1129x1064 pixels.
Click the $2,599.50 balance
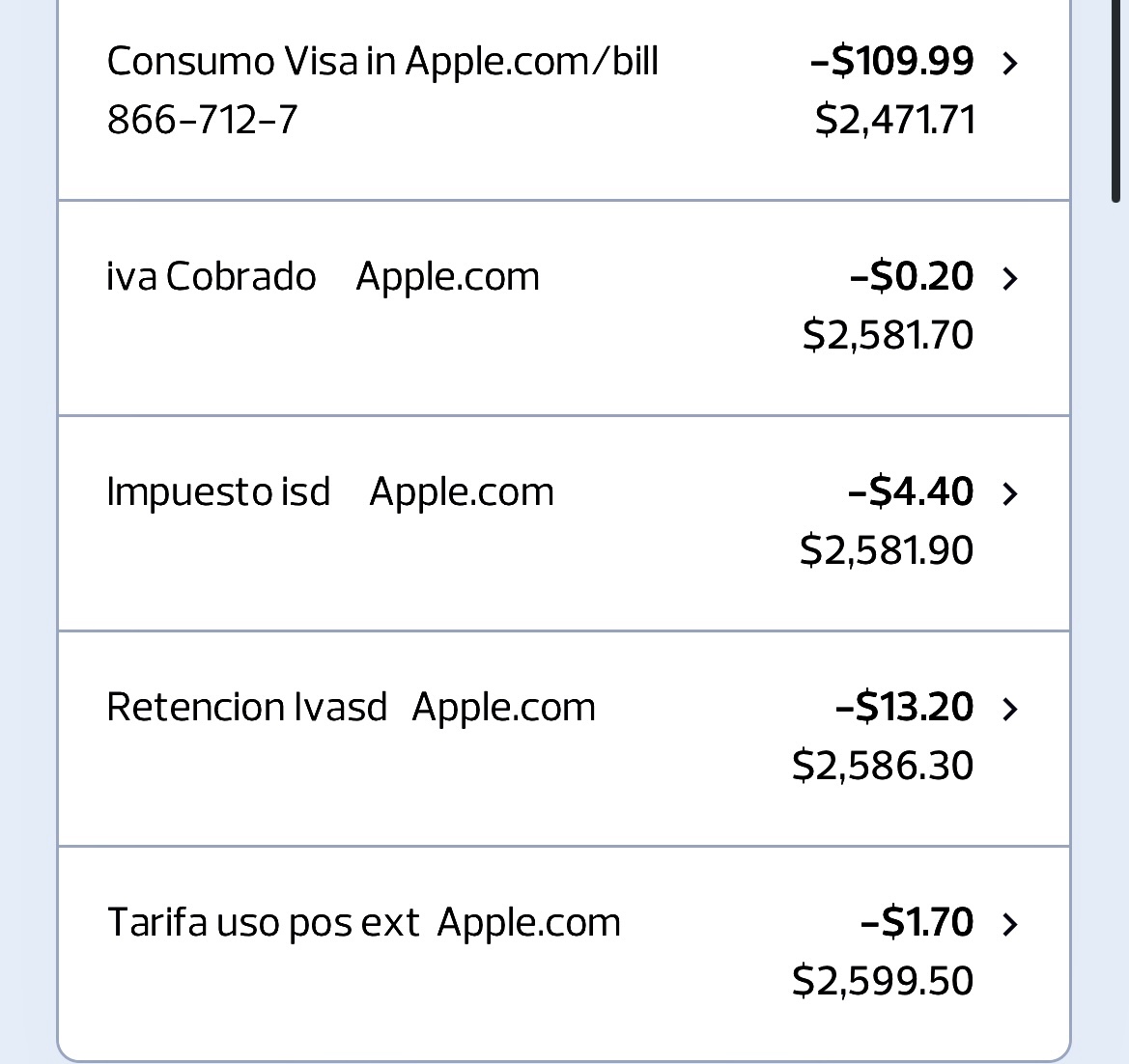click(x=883, y=981)
